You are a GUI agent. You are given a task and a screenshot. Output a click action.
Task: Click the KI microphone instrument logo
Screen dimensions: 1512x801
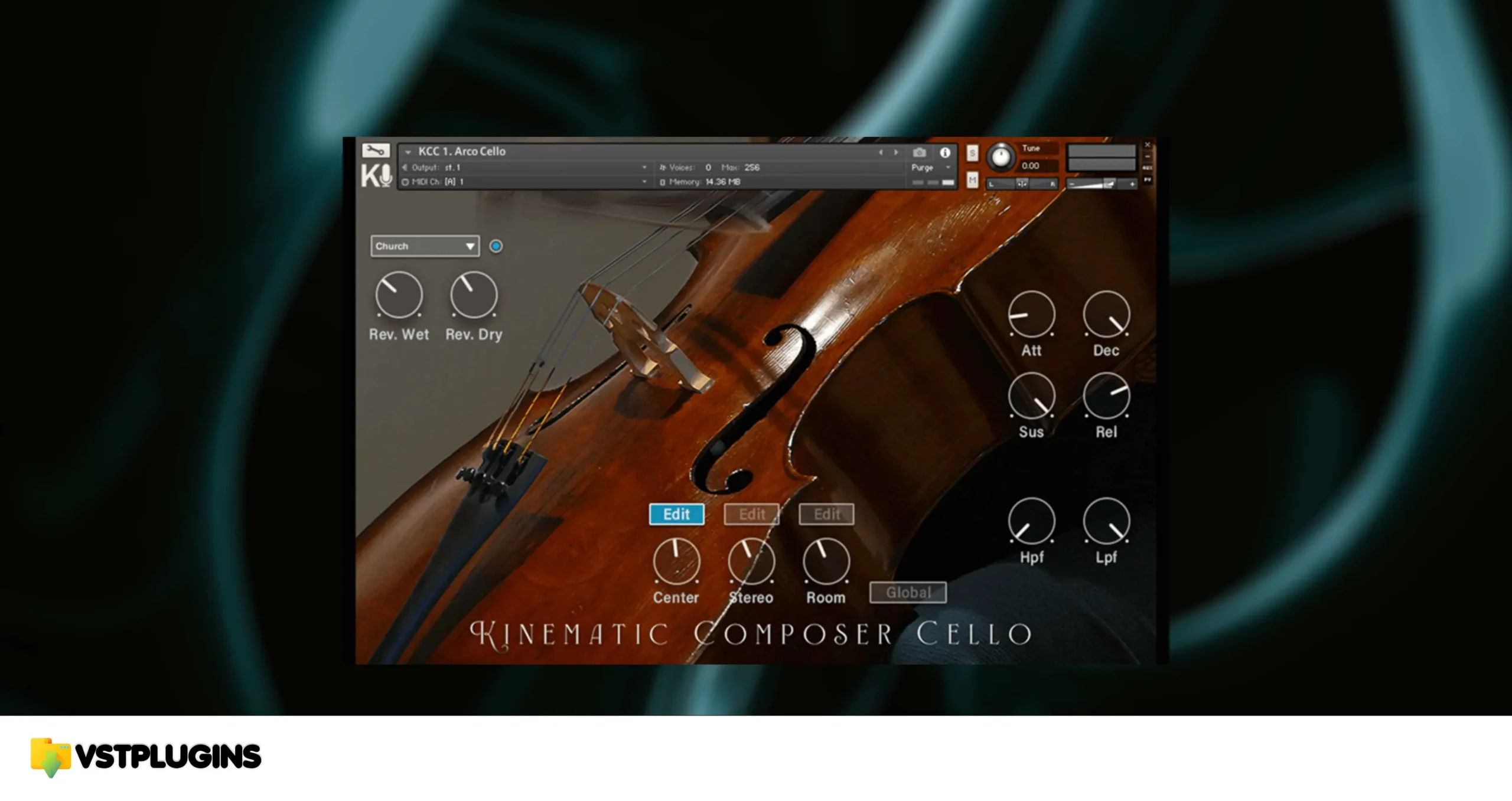tap(376, 176)
